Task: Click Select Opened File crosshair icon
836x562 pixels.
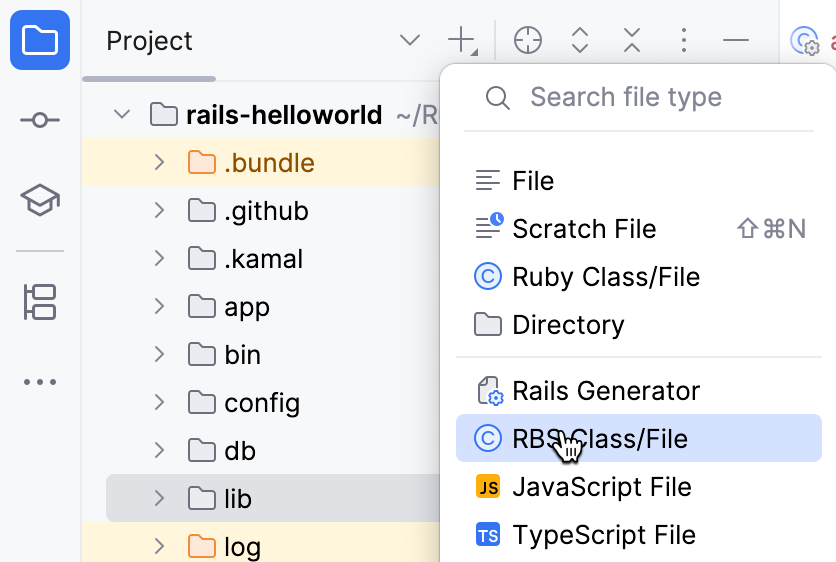Action: point(527,41)
